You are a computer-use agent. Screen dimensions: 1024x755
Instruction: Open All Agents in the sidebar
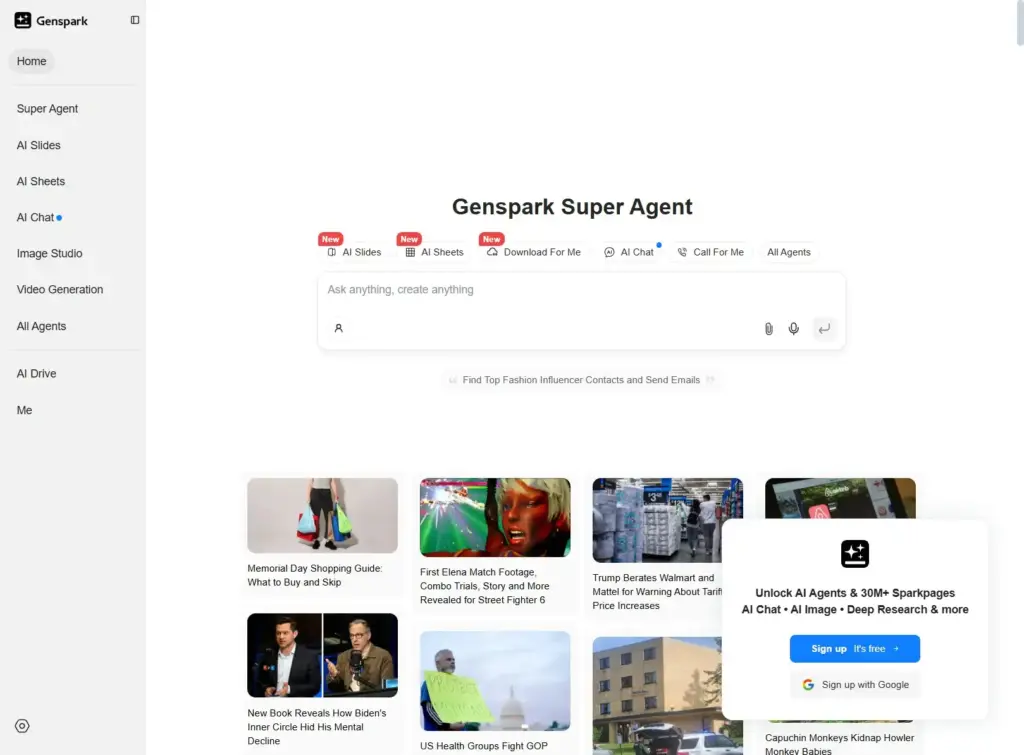[x=41, y=326]
